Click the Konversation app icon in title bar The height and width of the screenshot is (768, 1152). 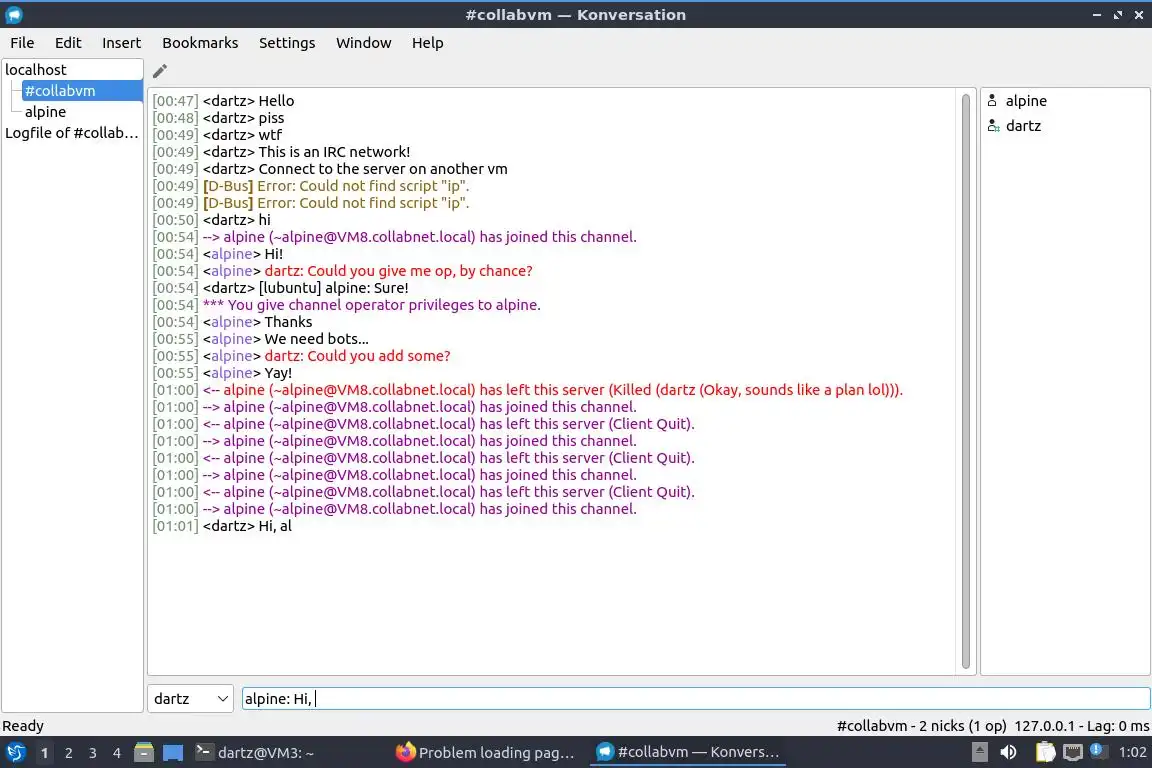point(13,15)
